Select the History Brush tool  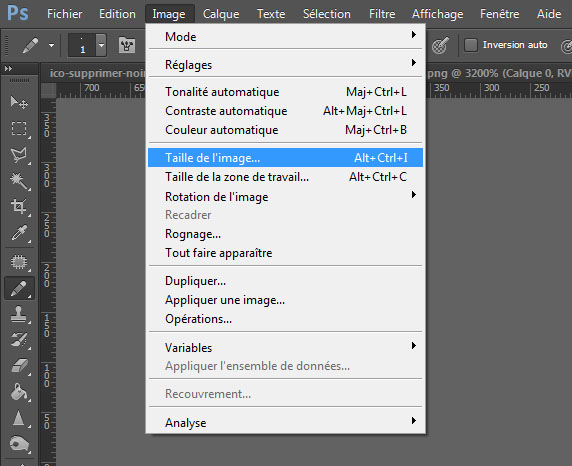click(19, 340)
